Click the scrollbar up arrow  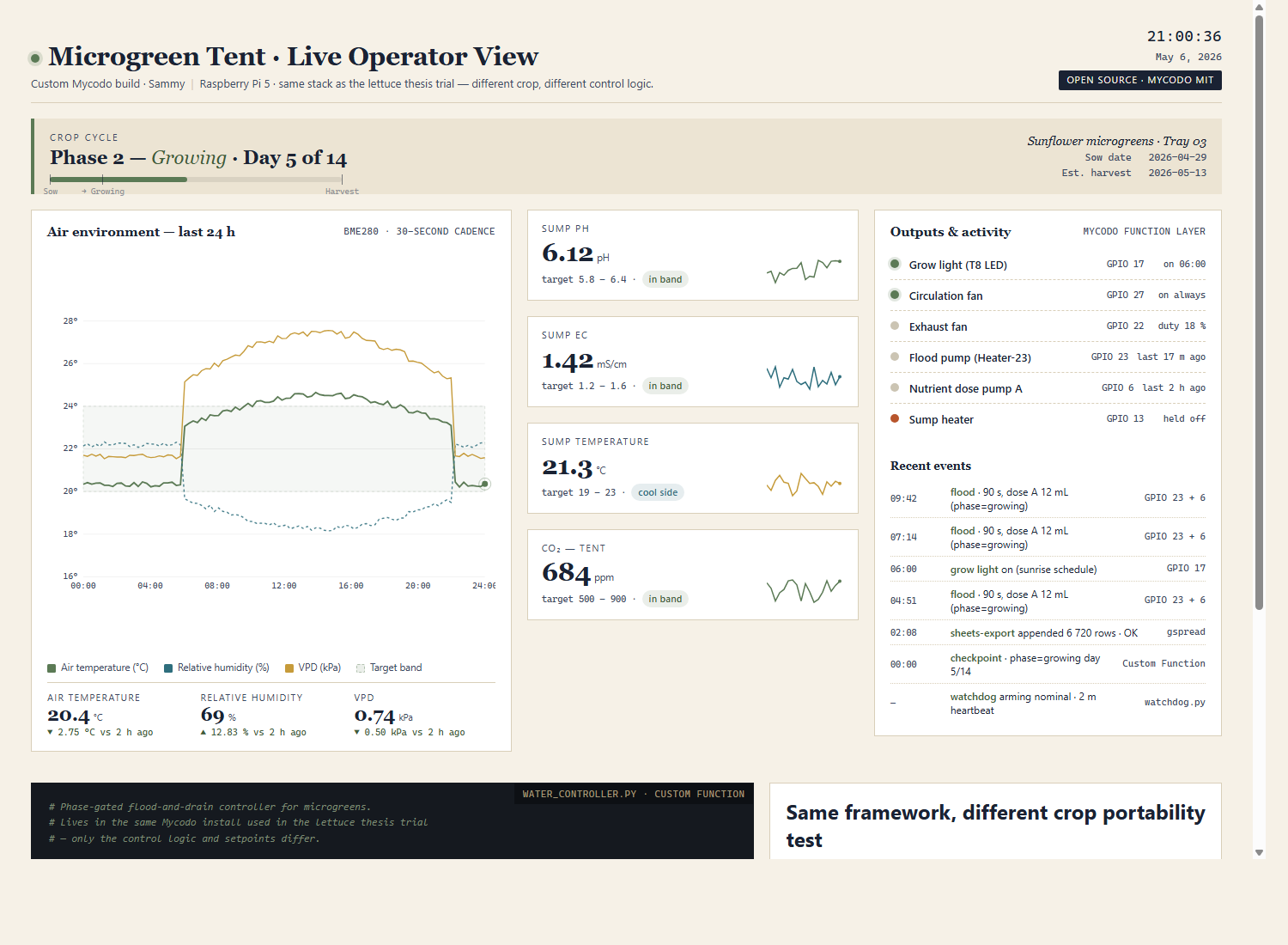pos(1259,7)
